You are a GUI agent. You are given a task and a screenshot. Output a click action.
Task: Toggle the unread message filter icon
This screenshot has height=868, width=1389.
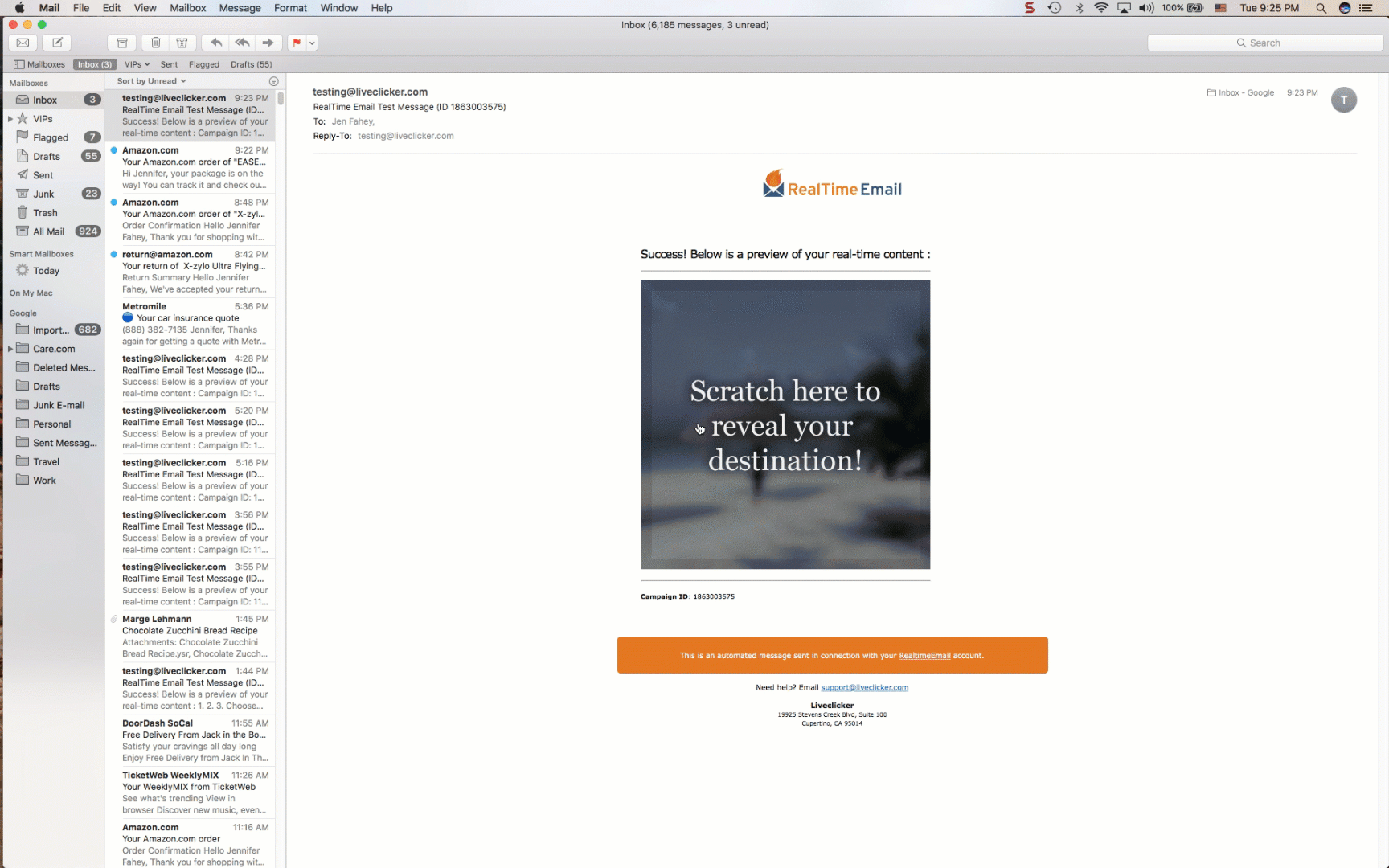point(273,81)
